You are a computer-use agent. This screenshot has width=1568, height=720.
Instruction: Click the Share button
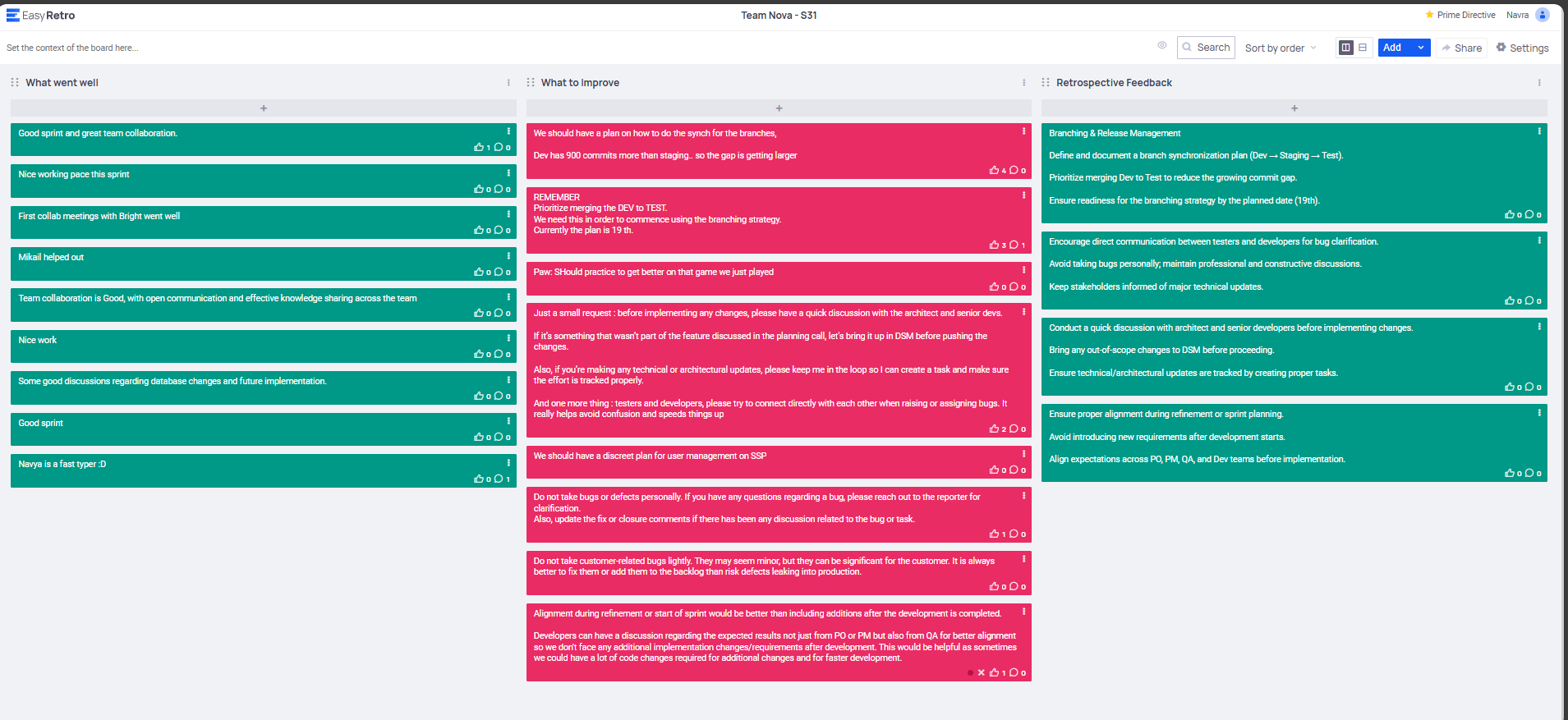(x=1461, y=48)
